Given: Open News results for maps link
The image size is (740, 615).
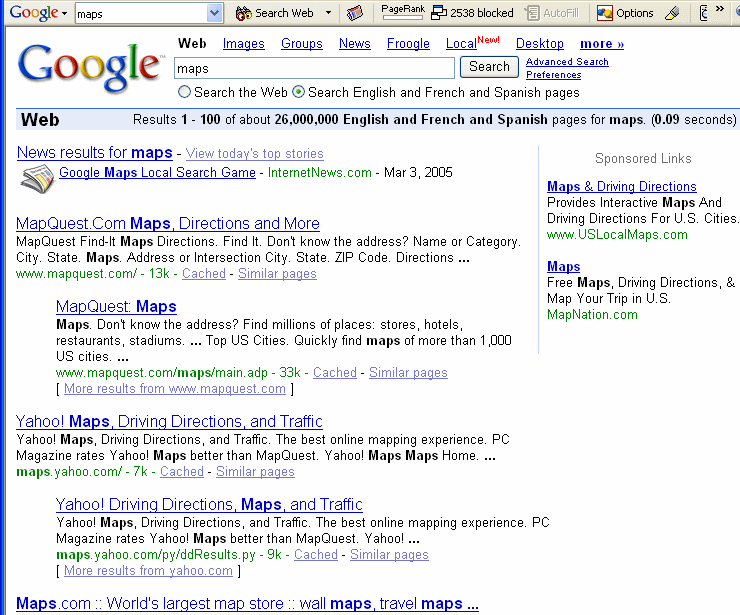Looking at the screenshot, I should pyautogui.click(x=94, y=152).
